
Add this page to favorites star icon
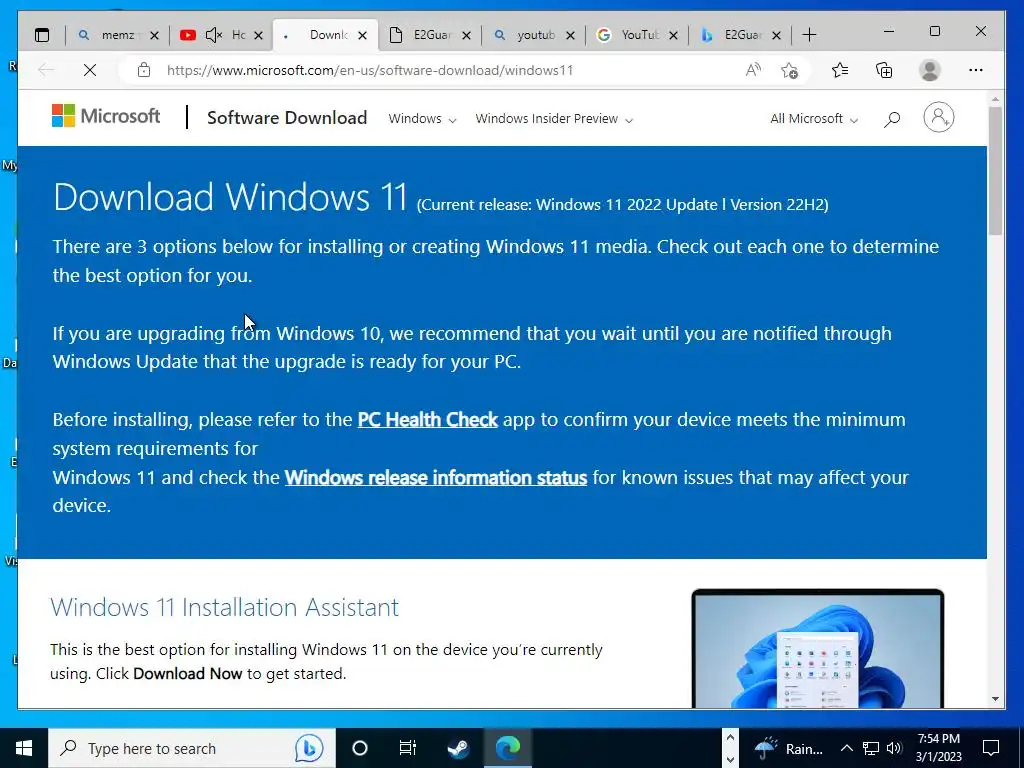[x=790, y=70]
